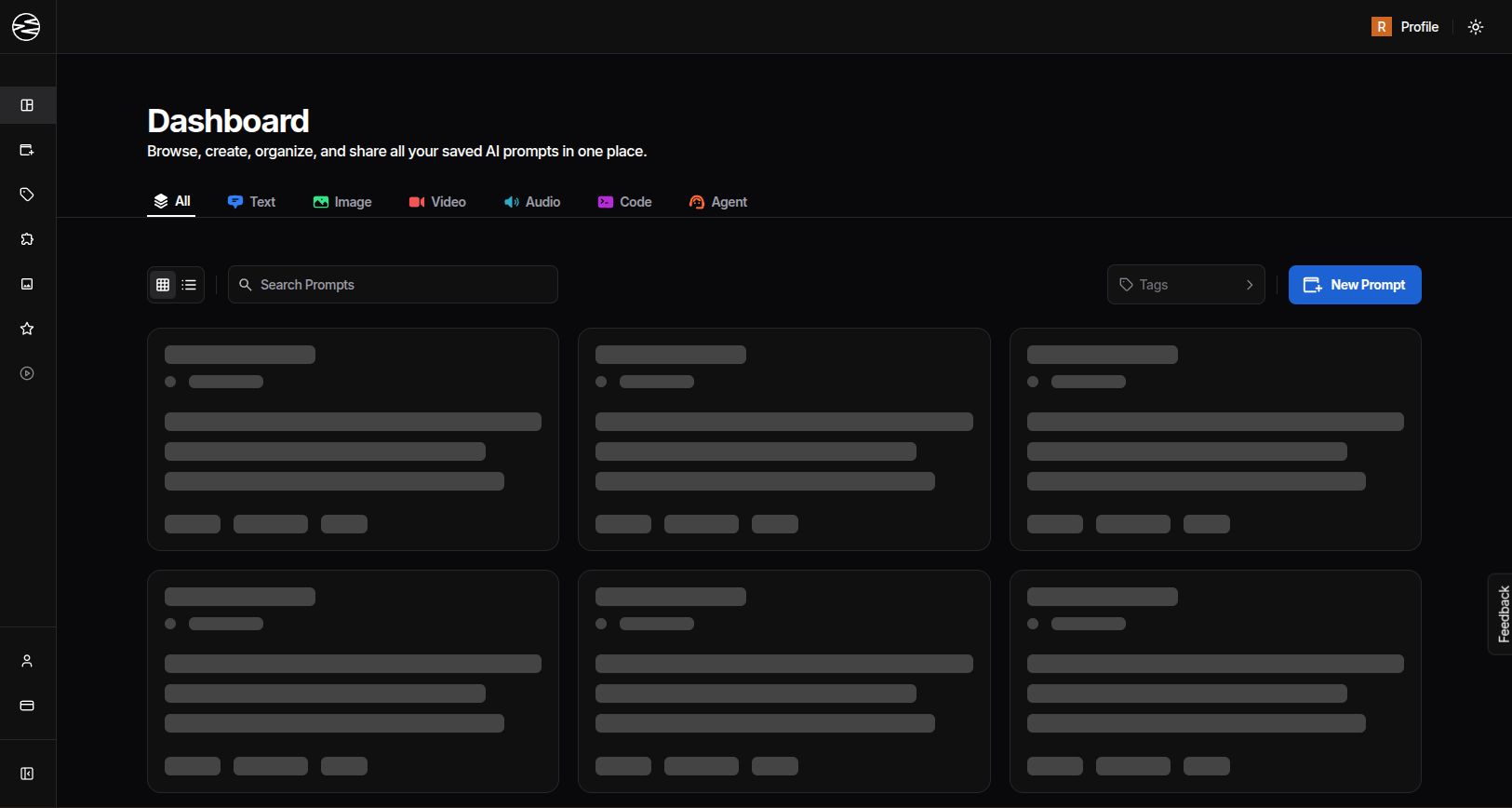Open the puzzle piece extensions icon

(27, 239)
